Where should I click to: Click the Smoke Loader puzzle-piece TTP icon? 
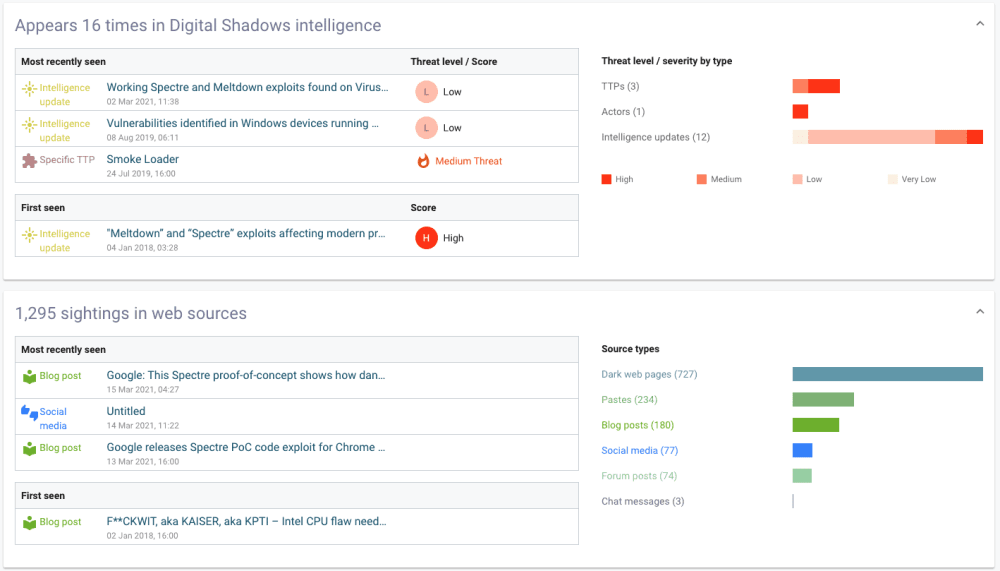[x=29, y=160]
